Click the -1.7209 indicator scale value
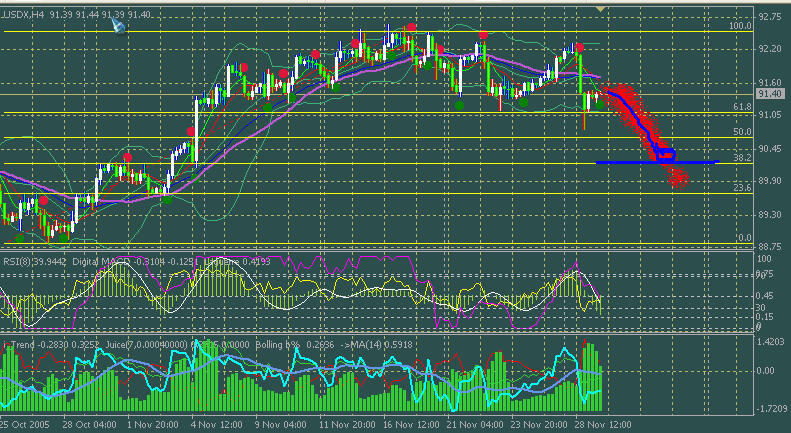The width and height of the screenshot is (791, 433). (770, 408)
